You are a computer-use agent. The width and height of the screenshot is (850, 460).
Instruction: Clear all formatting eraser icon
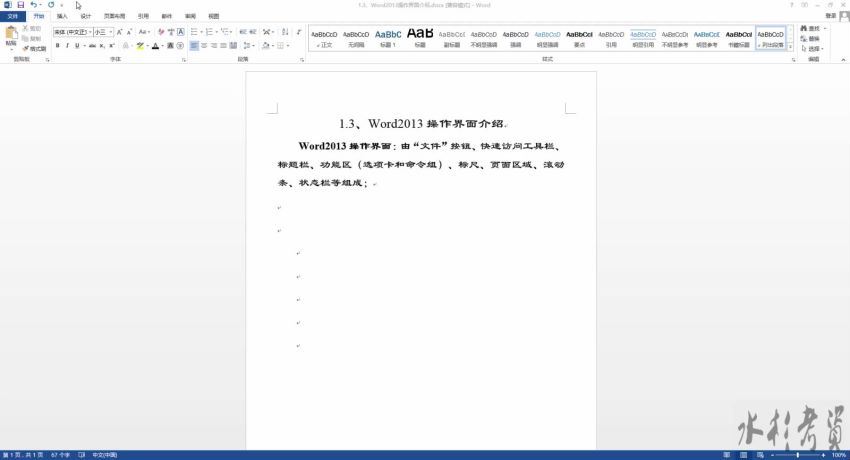pyautogui.click(x=161, y=33)
